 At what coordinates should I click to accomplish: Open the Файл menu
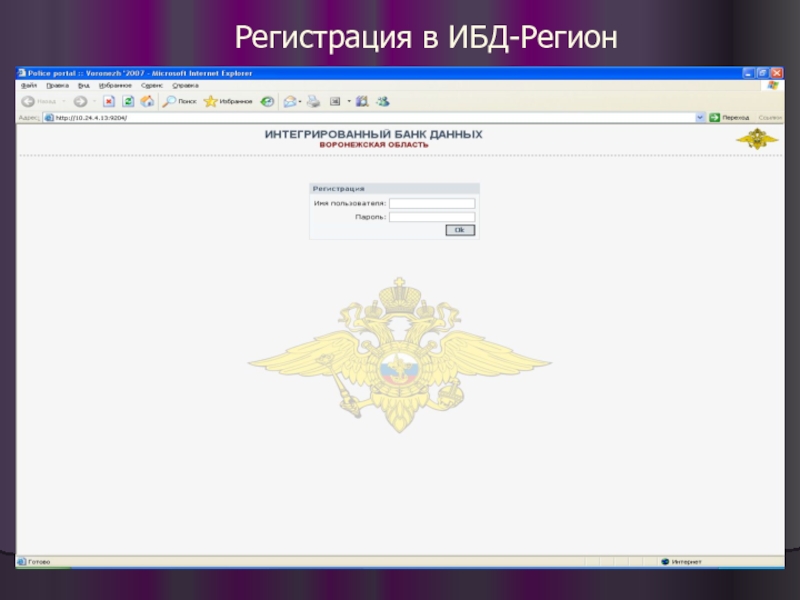tap(28, 86)
